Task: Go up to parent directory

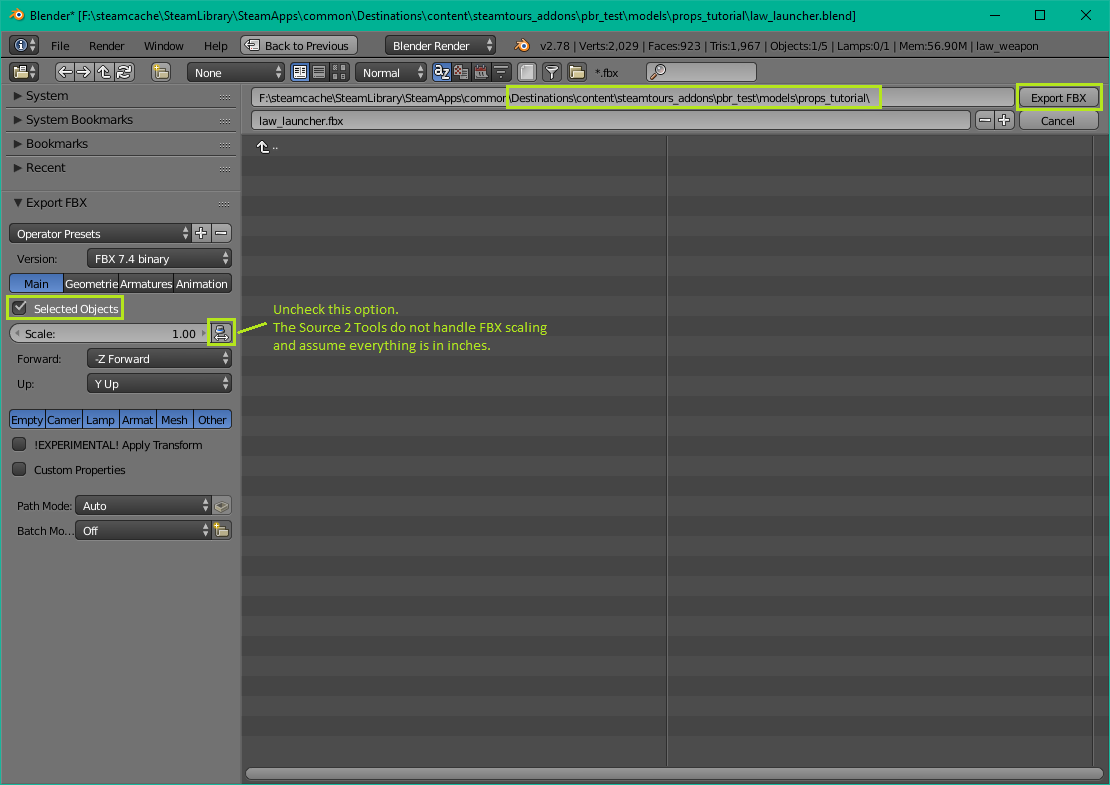Action: (104, 72)
